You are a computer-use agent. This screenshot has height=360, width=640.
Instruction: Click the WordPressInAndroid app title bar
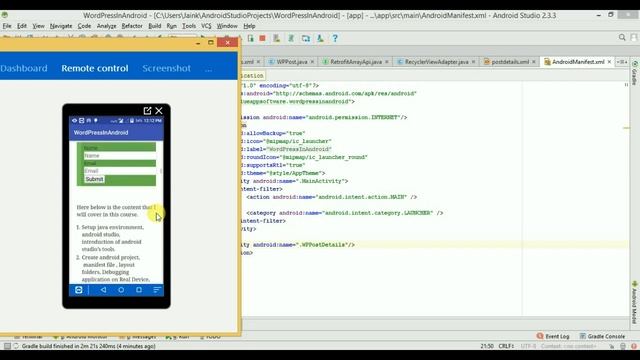(x=116, y=133)
